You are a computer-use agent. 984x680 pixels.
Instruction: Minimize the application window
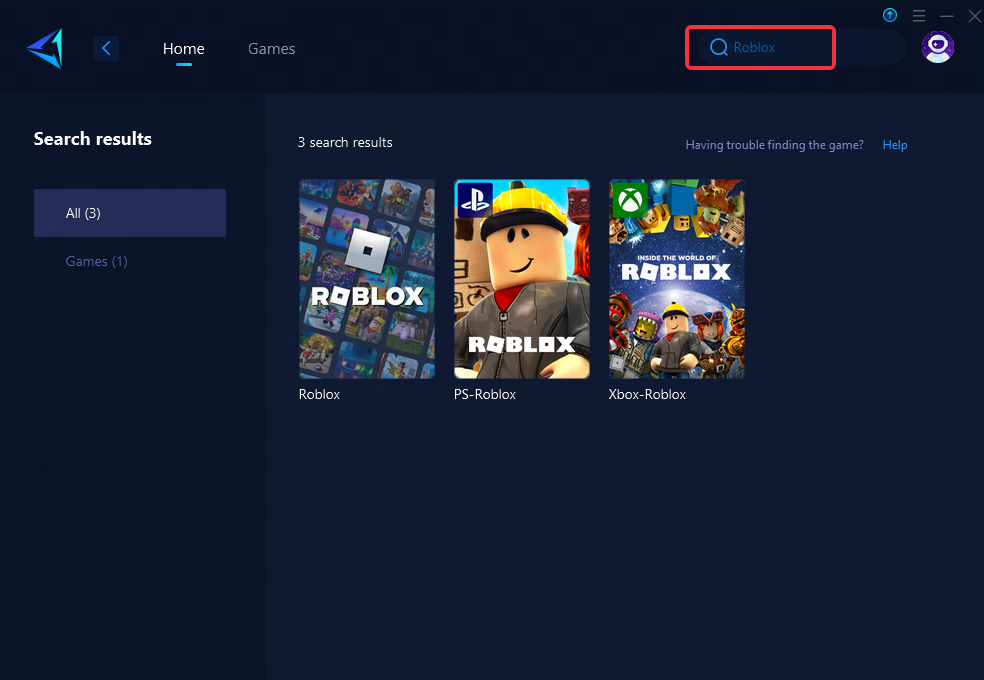click(x=946, y=16)
